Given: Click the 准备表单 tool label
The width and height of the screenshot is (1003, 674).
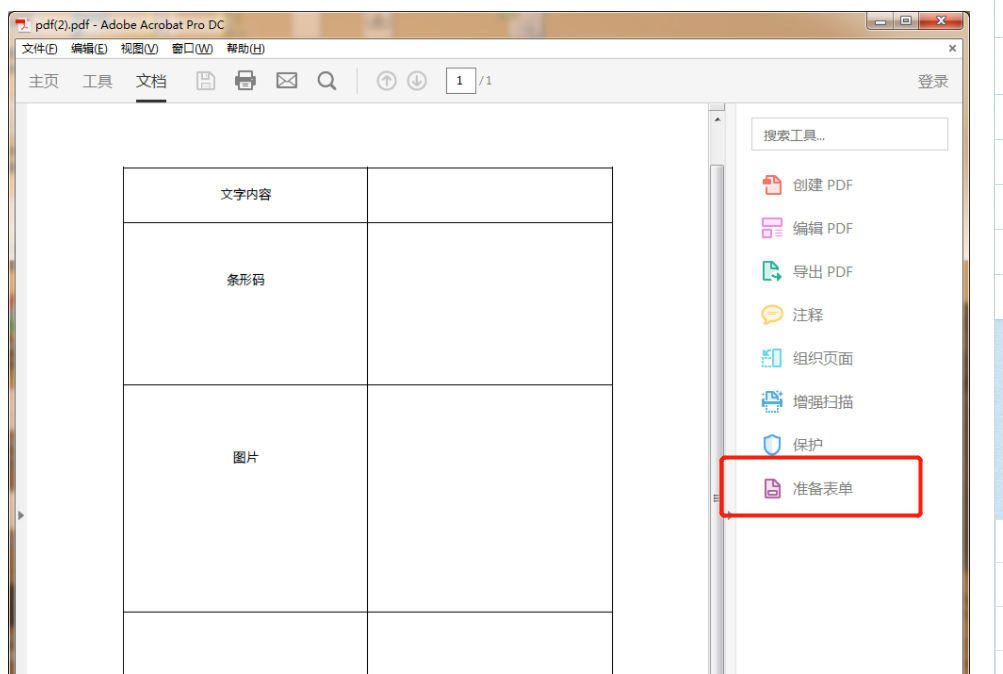Looking at the screenshot, I should tap(823, 489).
